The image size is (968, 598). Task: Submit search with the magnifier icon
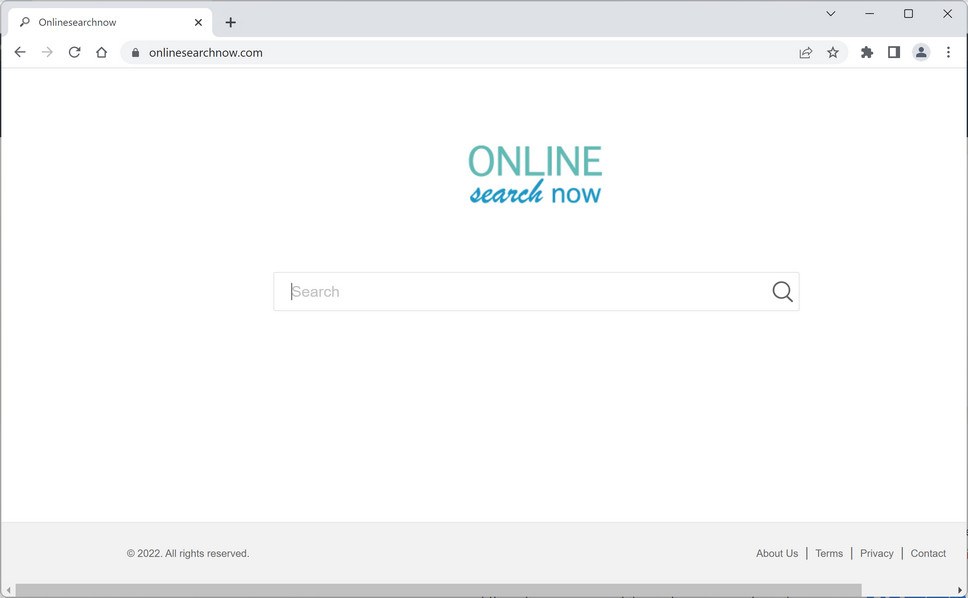click(782, 291)
